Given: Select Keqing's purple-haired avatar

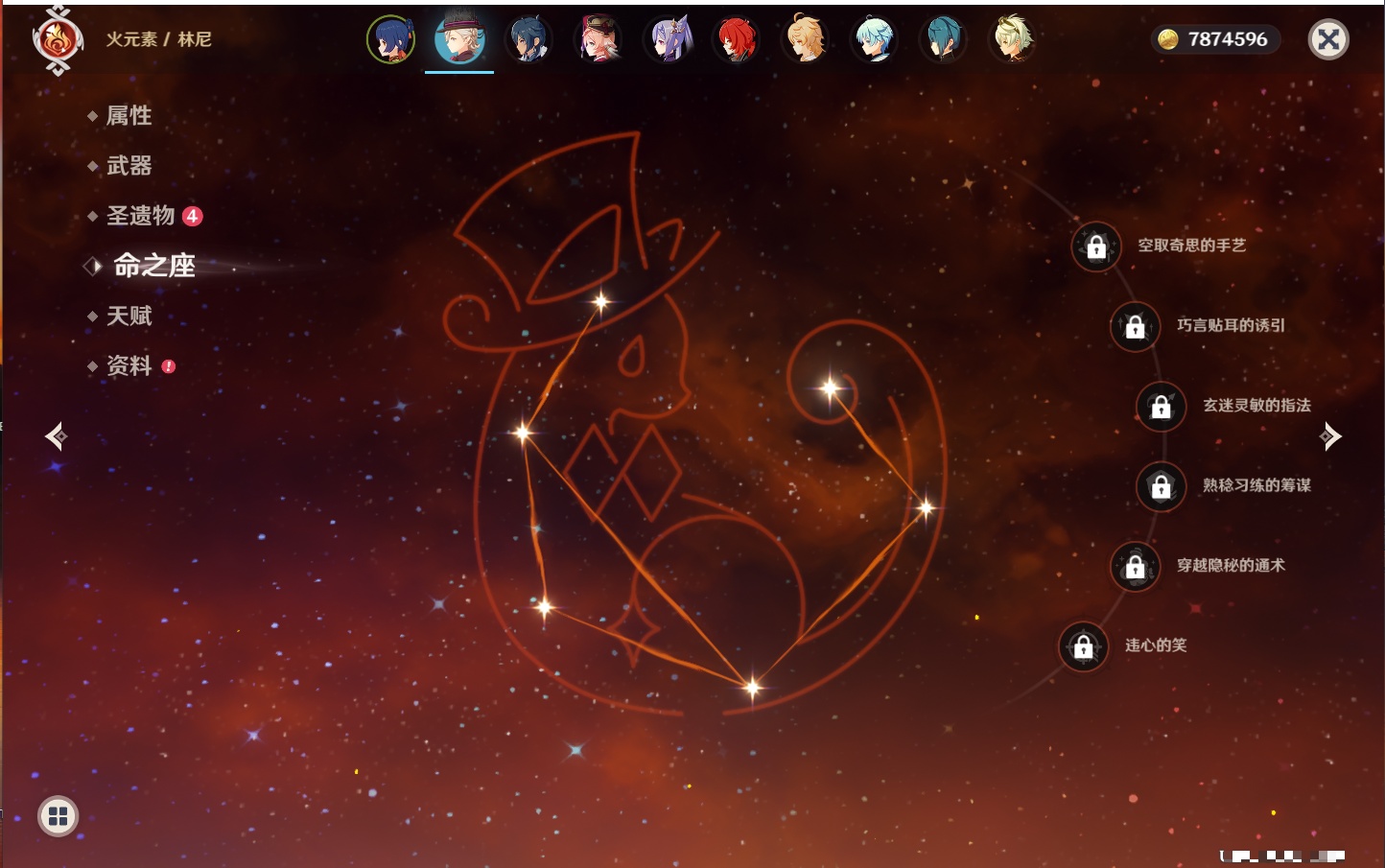Looking at the screenshot, I should click(667, 39).
